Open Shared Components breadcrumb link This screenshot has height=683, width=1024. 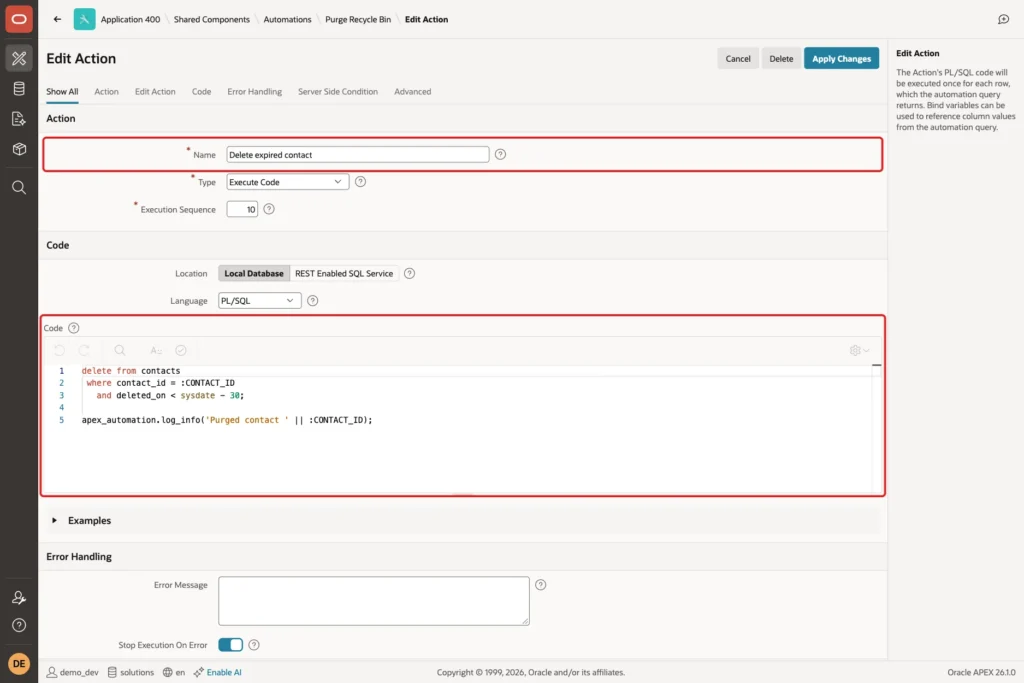click(212, 19)
